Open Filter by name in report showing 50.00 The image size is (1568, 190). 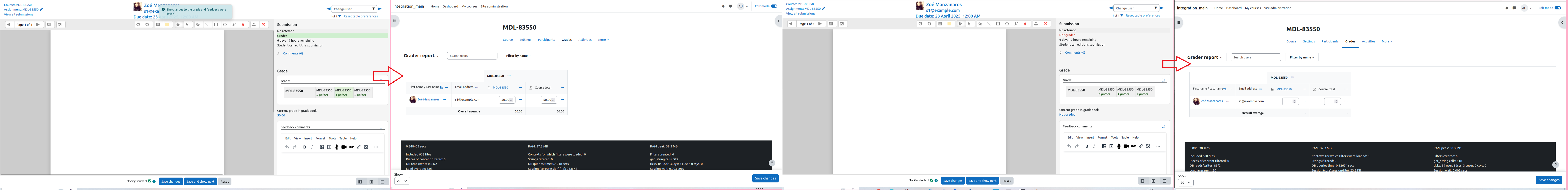click(x=519, y=56)
